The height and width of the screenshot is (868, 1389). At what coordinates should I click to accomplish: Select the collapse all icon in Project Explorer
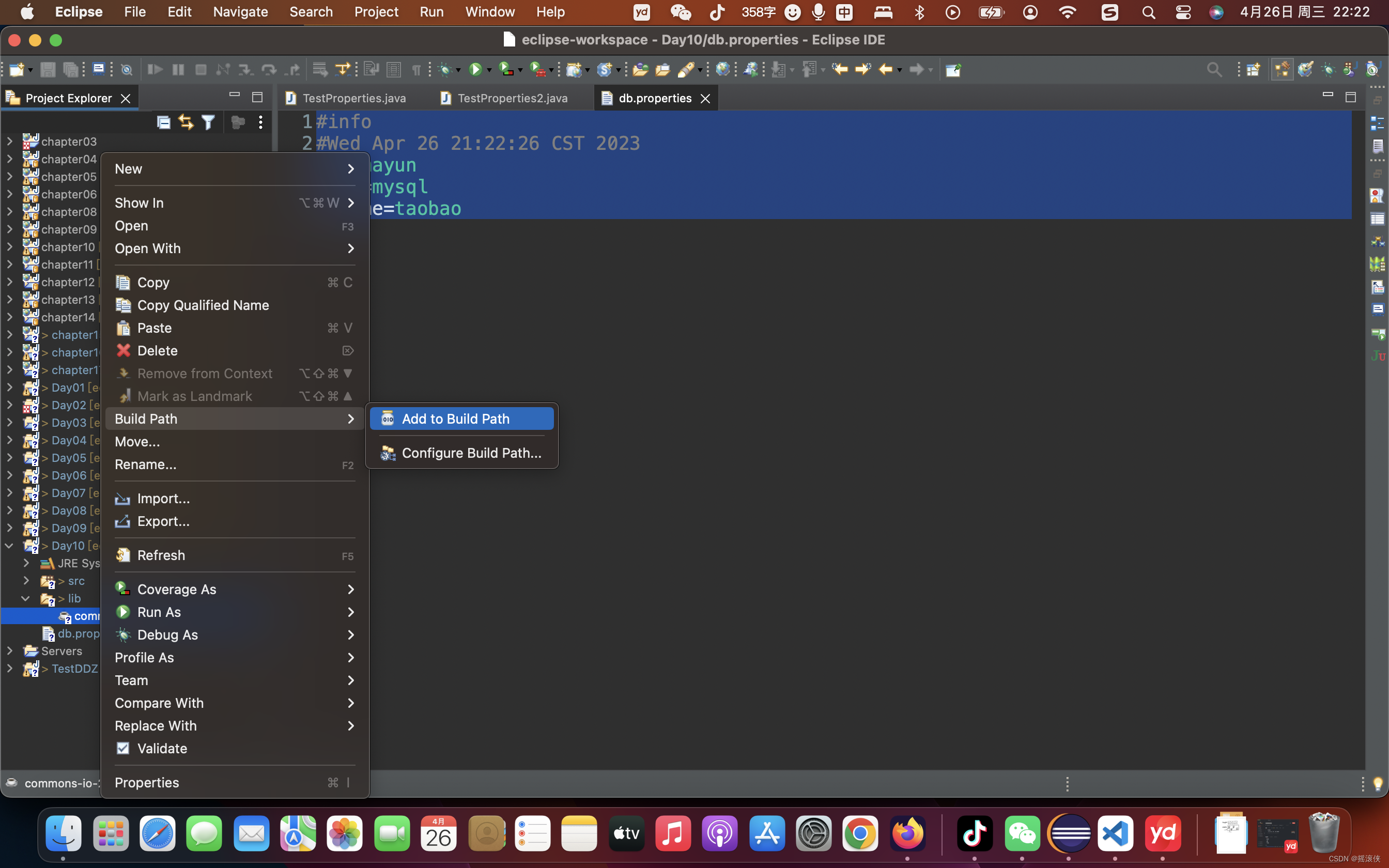[163, 122]
